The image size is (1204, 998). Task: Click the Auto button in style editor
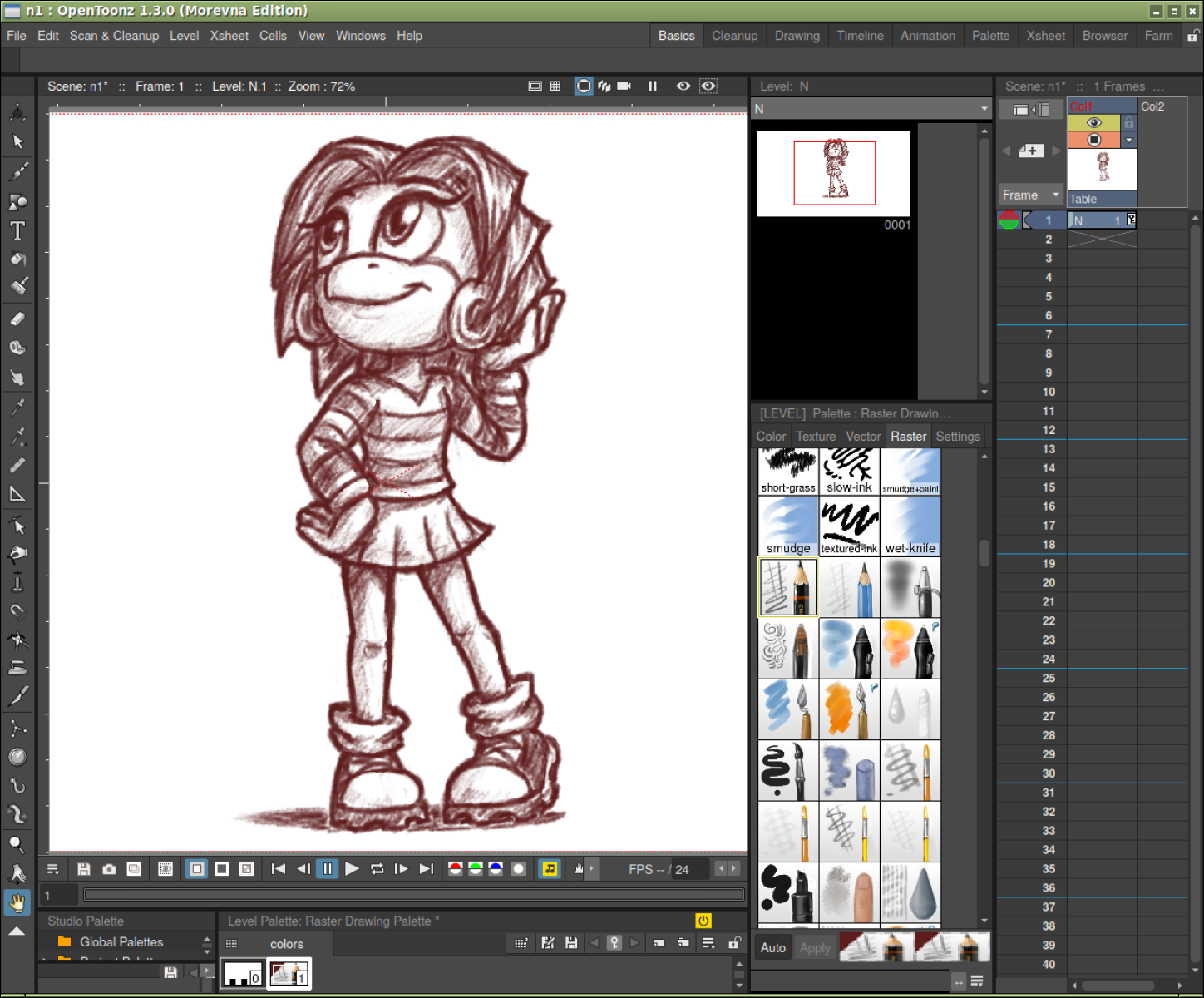click(x=772, y=948)
